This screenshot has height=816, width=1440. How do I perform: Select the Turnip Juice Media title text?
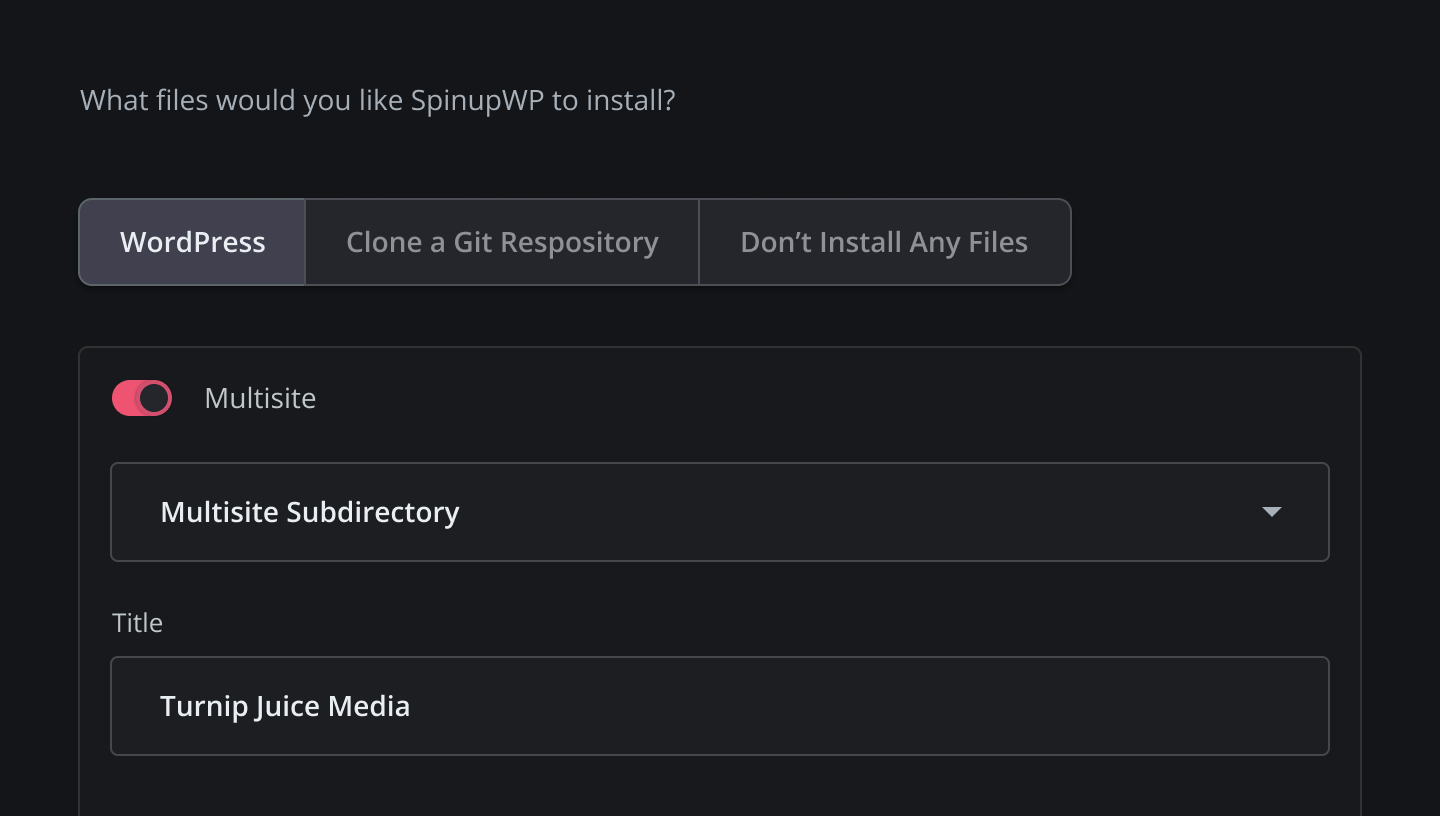285,706
